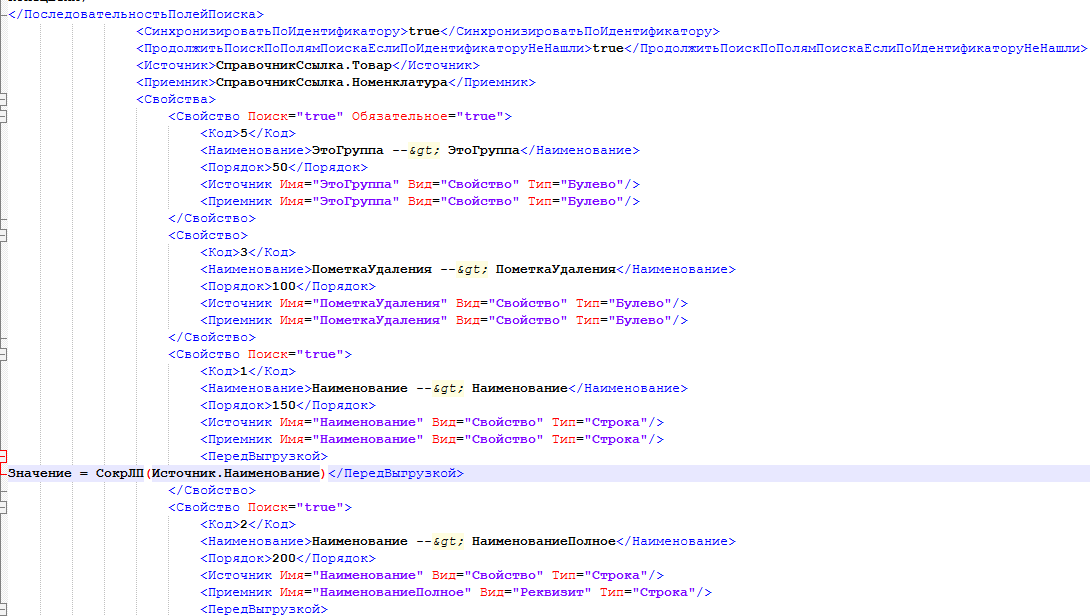The image size is (1090, 616).
Task: Click the code Значение = СокрЛП(Источник.Наименование)
Action: point(167,473)
